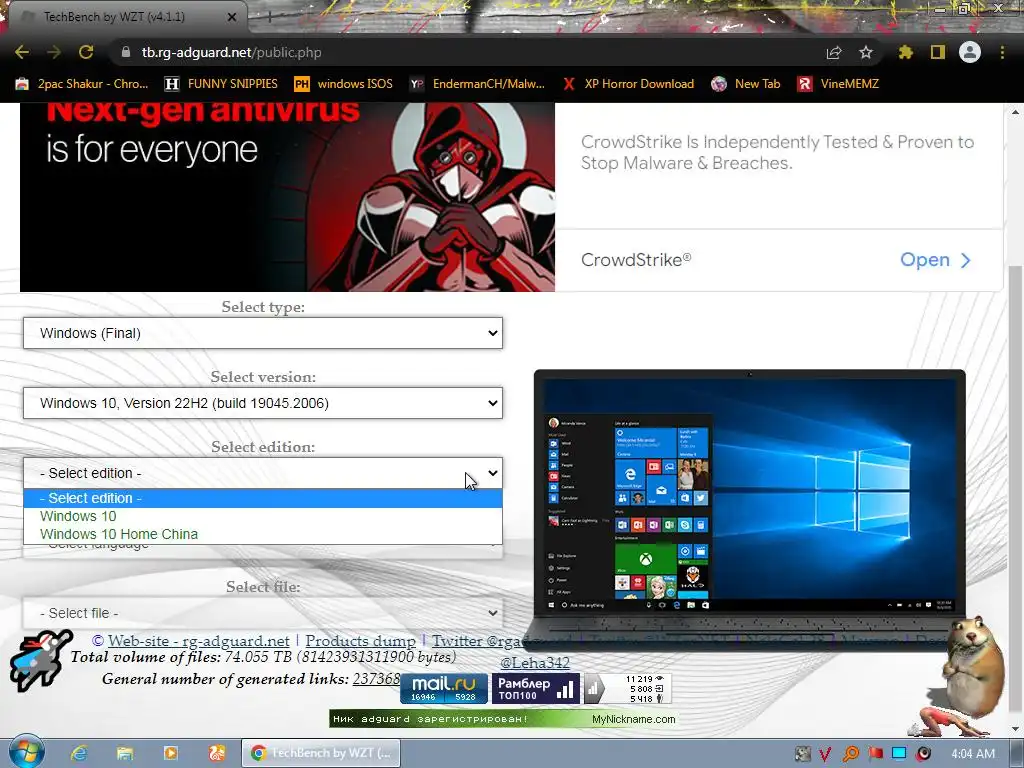This screenshot has height=768, width=1024.
Task: Toggle the side panel icon
Action: click(938, 52)
